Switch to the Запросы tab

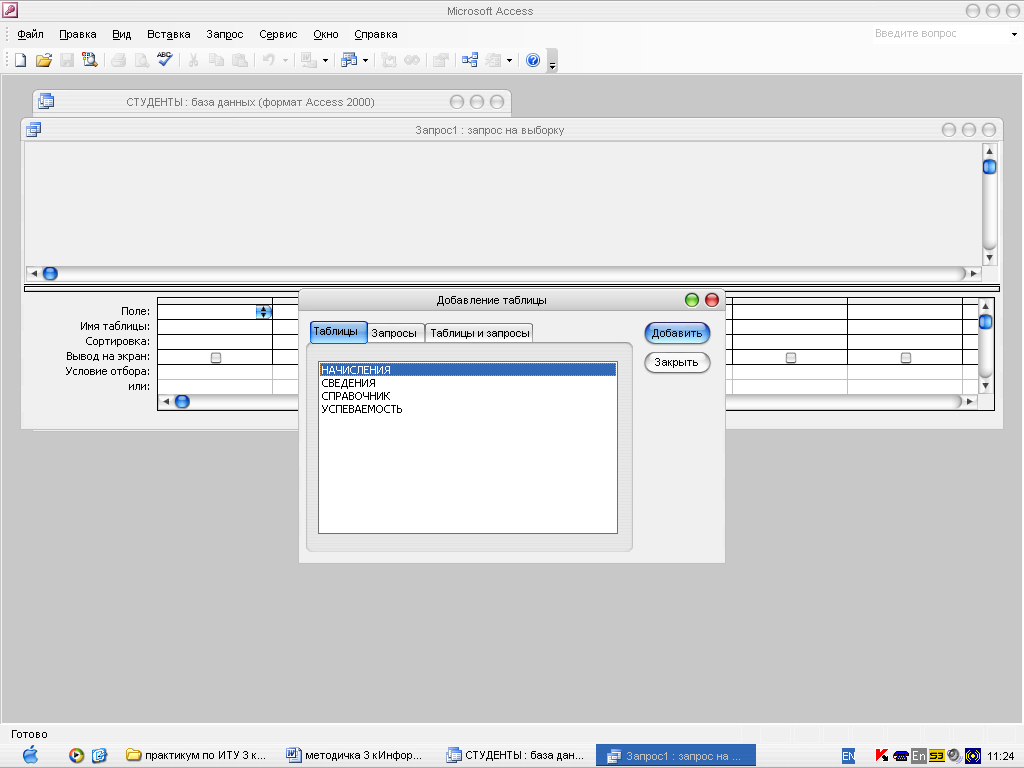pos(394,333)
